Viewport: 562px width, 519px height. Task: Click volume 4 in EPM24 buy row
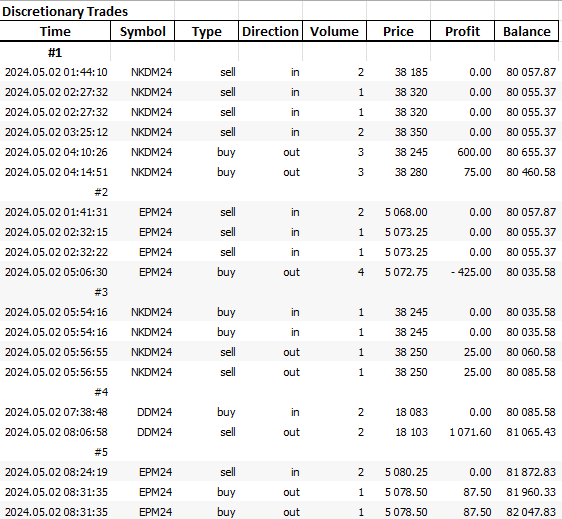click(x=361, y=272)
